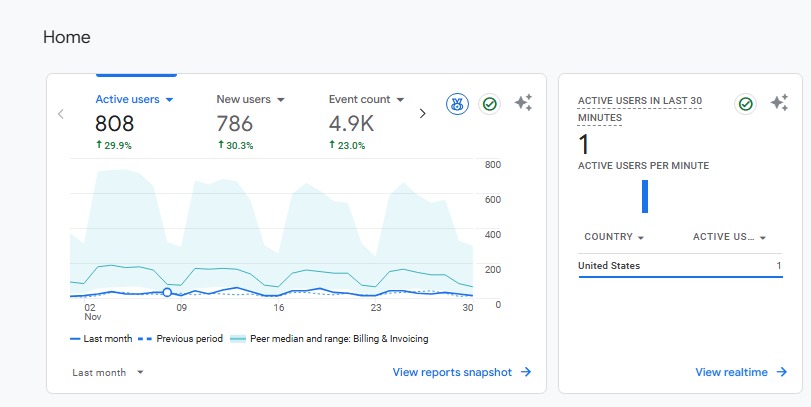The image size is (811, 407).
Task: Select the Active users metric tab
Action: coord(134,100)
